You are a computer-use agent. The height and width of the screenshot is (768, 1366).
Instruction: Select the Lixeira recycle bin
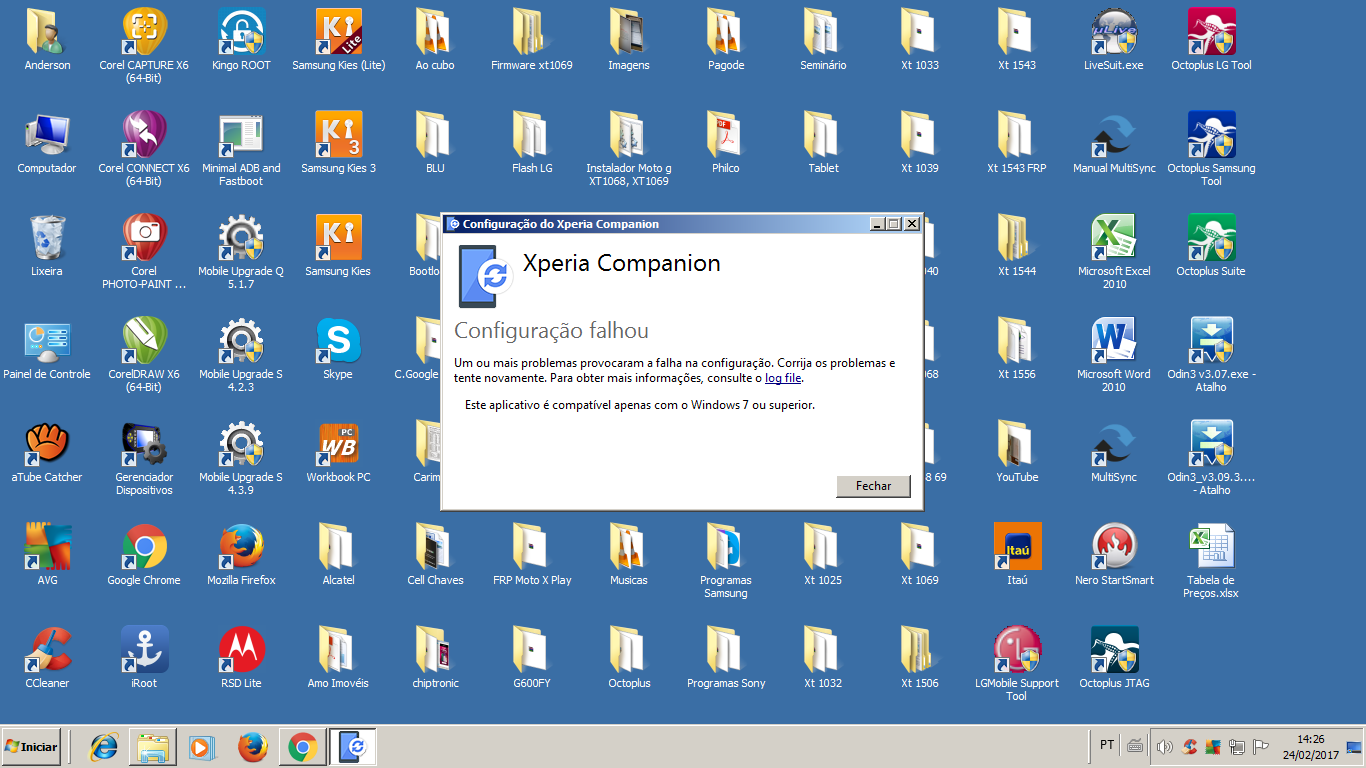click(x=47, y=237)
